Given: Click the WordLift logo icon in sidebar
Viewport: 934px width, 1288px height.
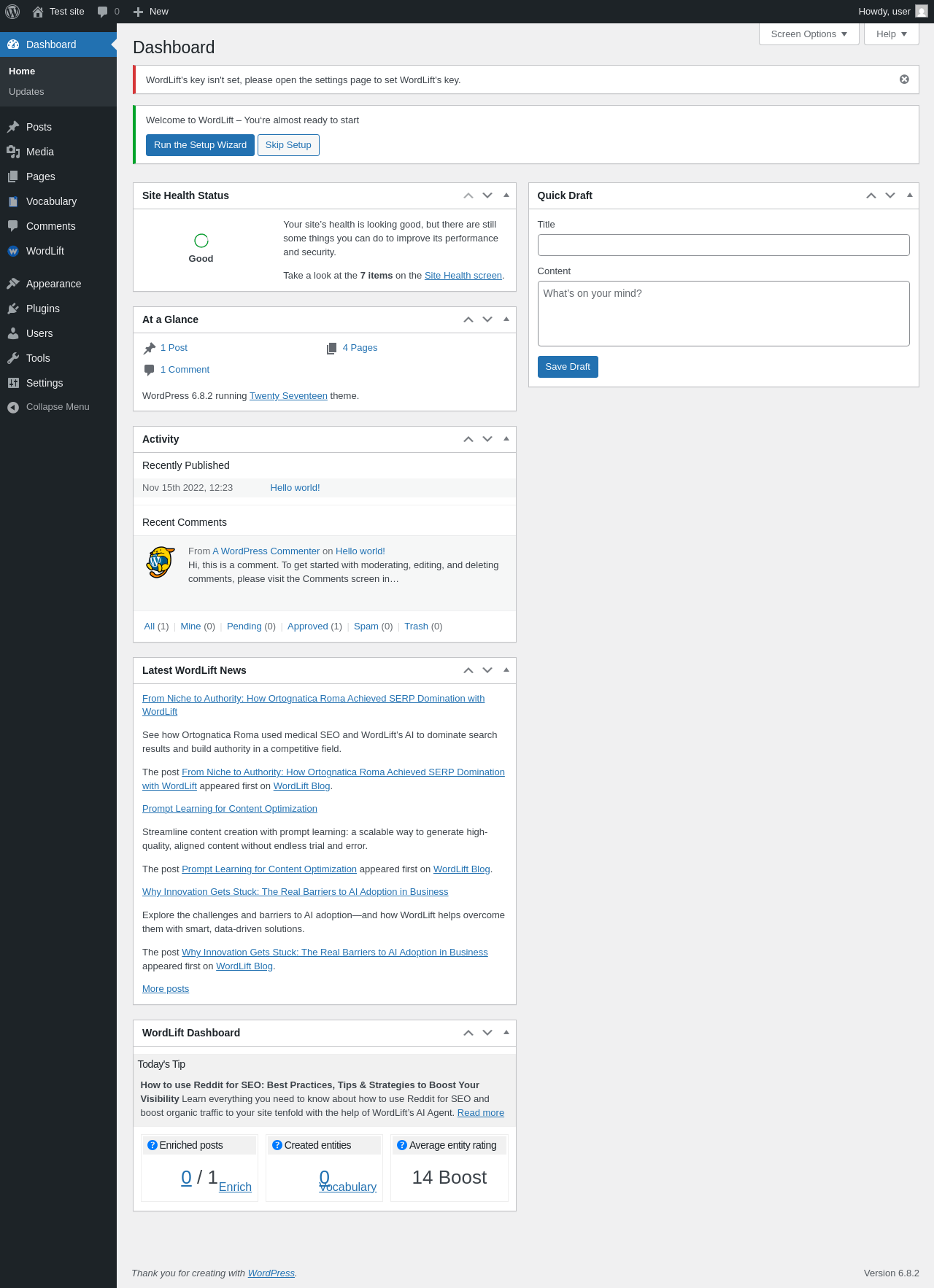Looking at the screenshot, I should coord(13,251).
